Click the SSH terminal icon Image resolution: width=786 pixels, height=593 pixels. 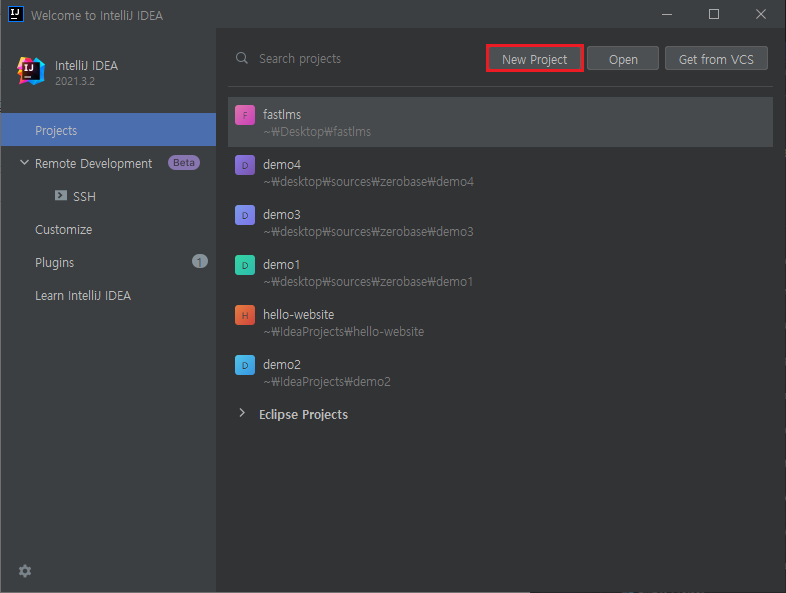(61, 195)
